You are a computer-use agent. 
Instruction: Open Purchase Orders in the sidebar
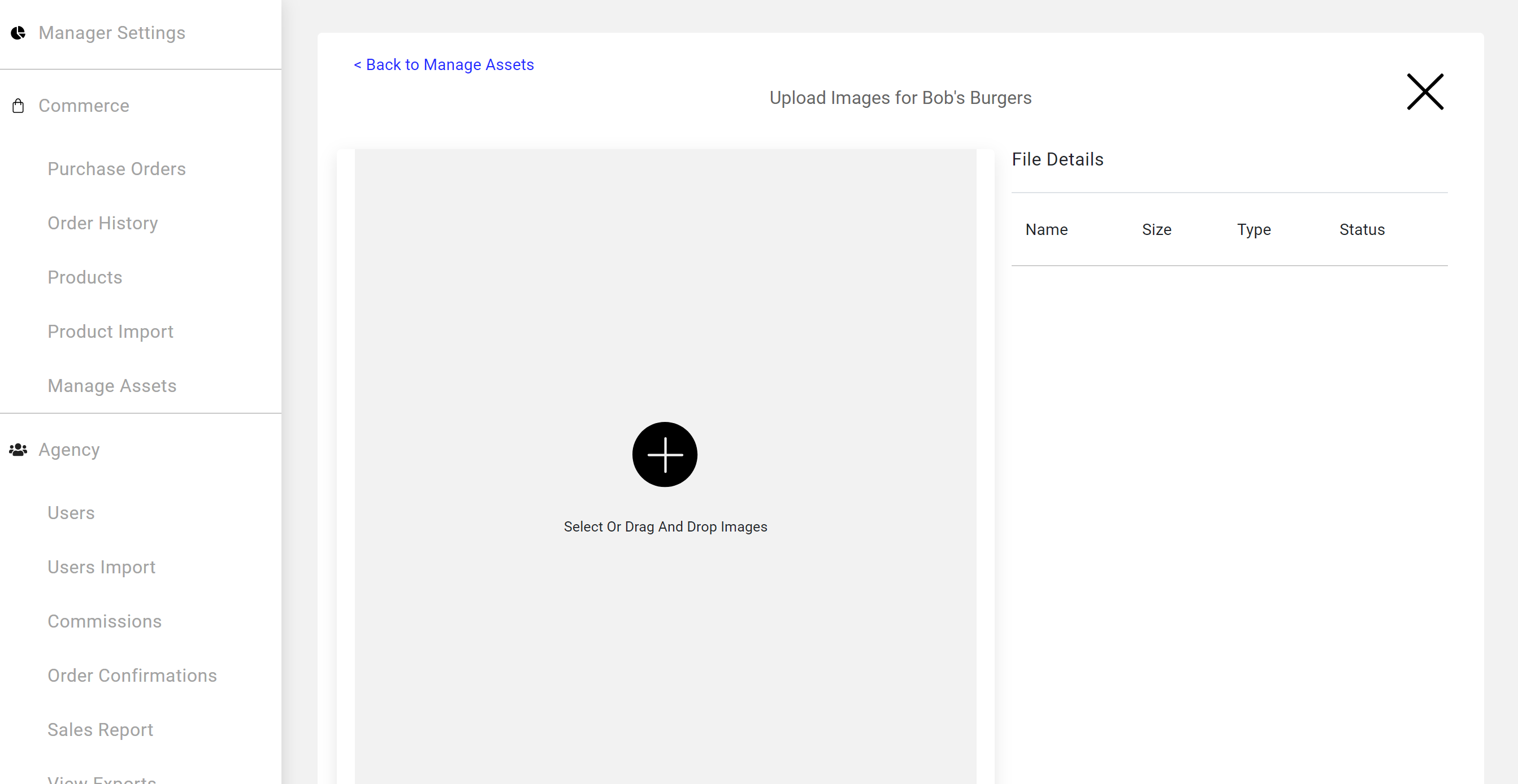pos(116,169)
